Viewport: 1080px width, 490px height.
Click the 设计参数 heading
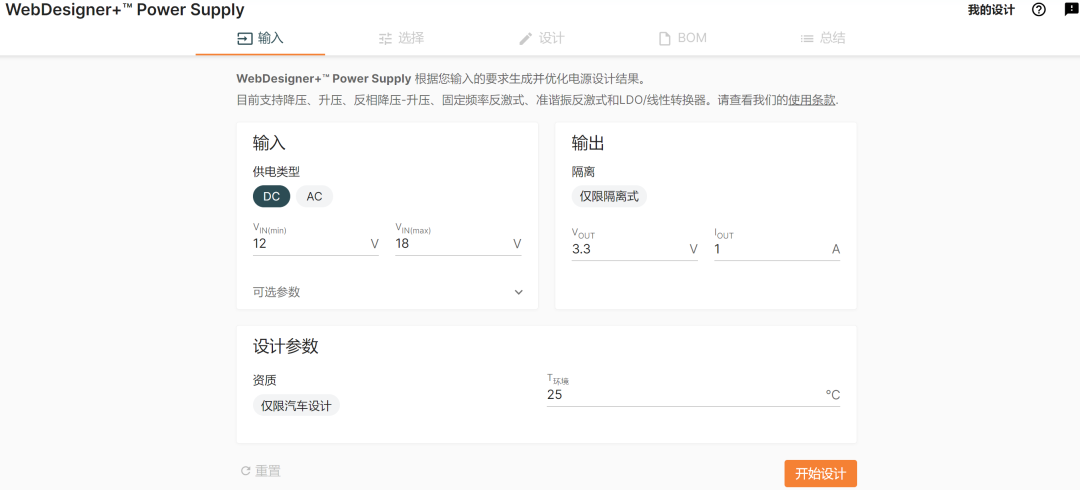click(x=286, y=347)
